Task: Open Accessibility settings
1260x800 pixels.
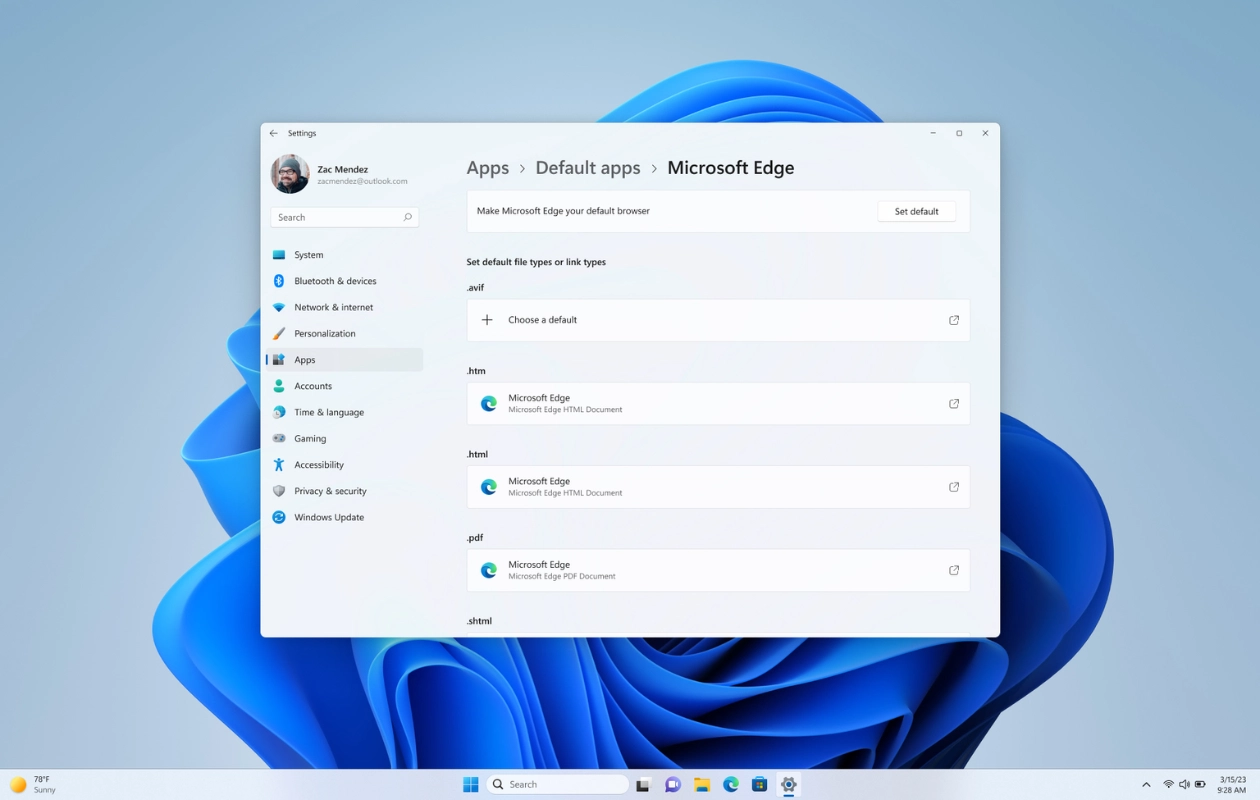Action: tap(318, 464)
